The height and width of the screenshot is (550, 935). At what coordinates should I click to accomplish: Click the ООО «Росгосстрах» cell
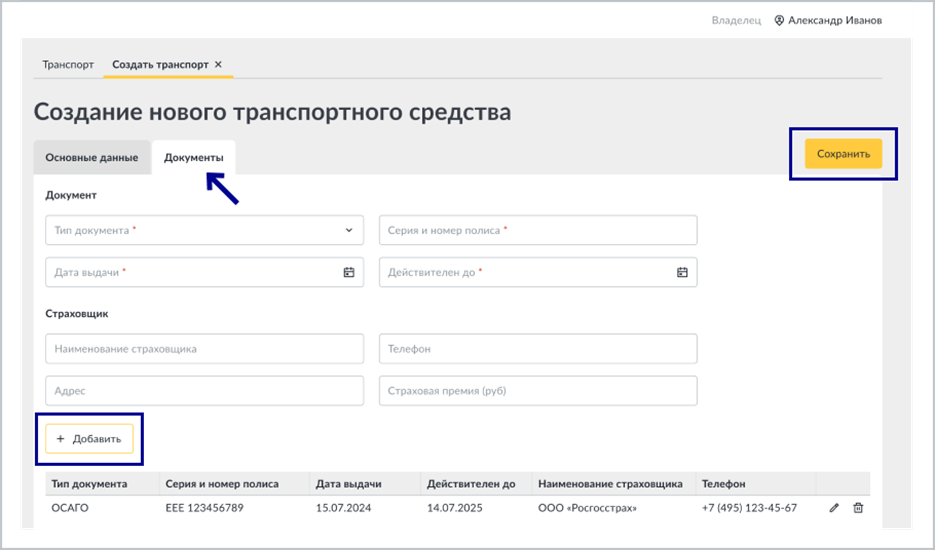click(587, 508)
